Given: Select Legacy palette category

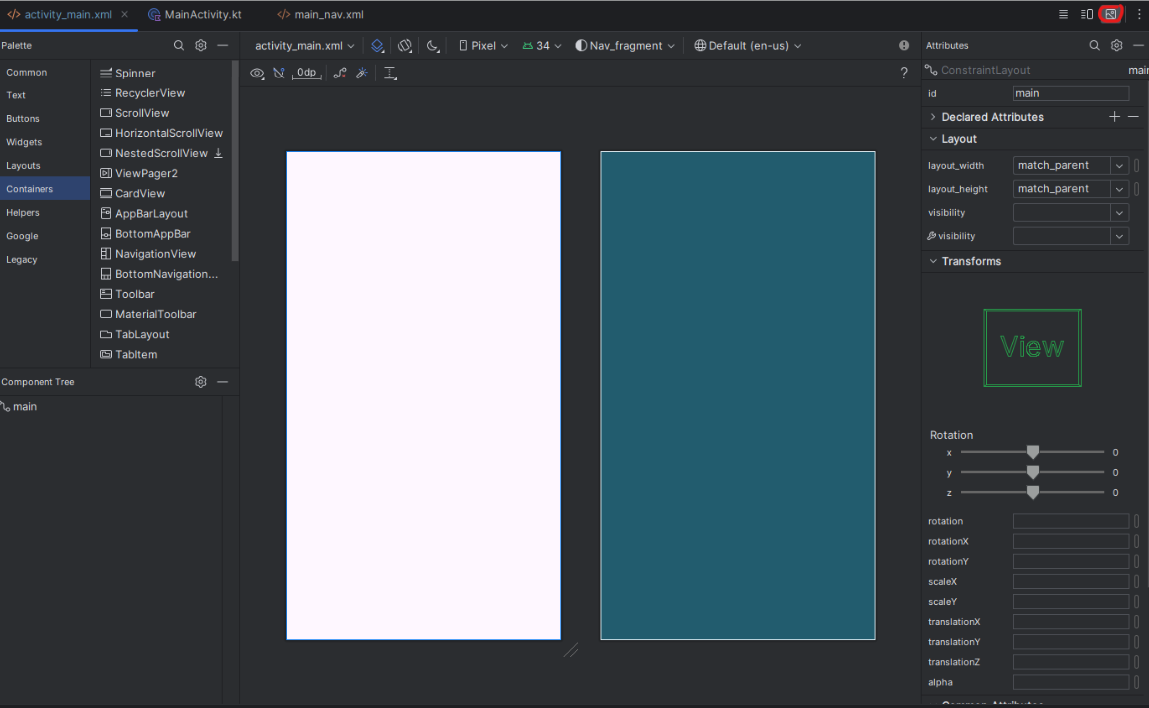Looking at the screenshot, I should tap(22, 259).
